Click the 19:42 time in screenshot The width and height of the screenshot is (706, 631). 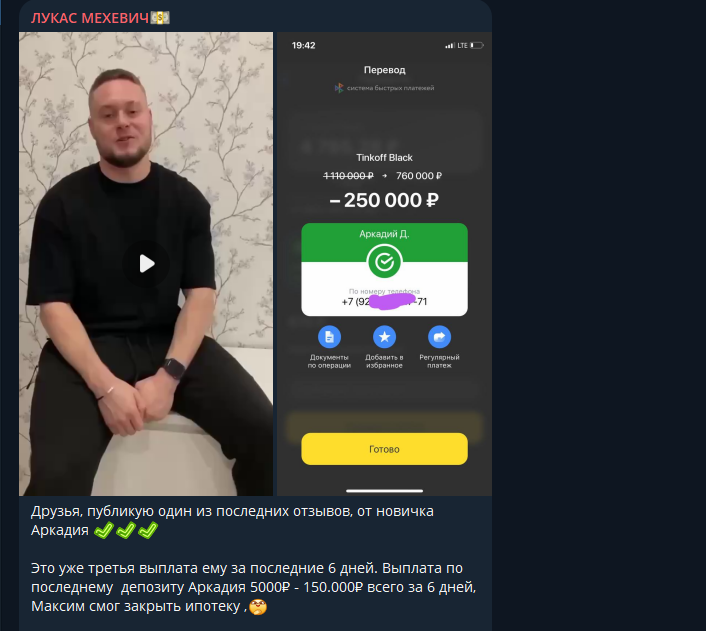(x=303, y=45)
